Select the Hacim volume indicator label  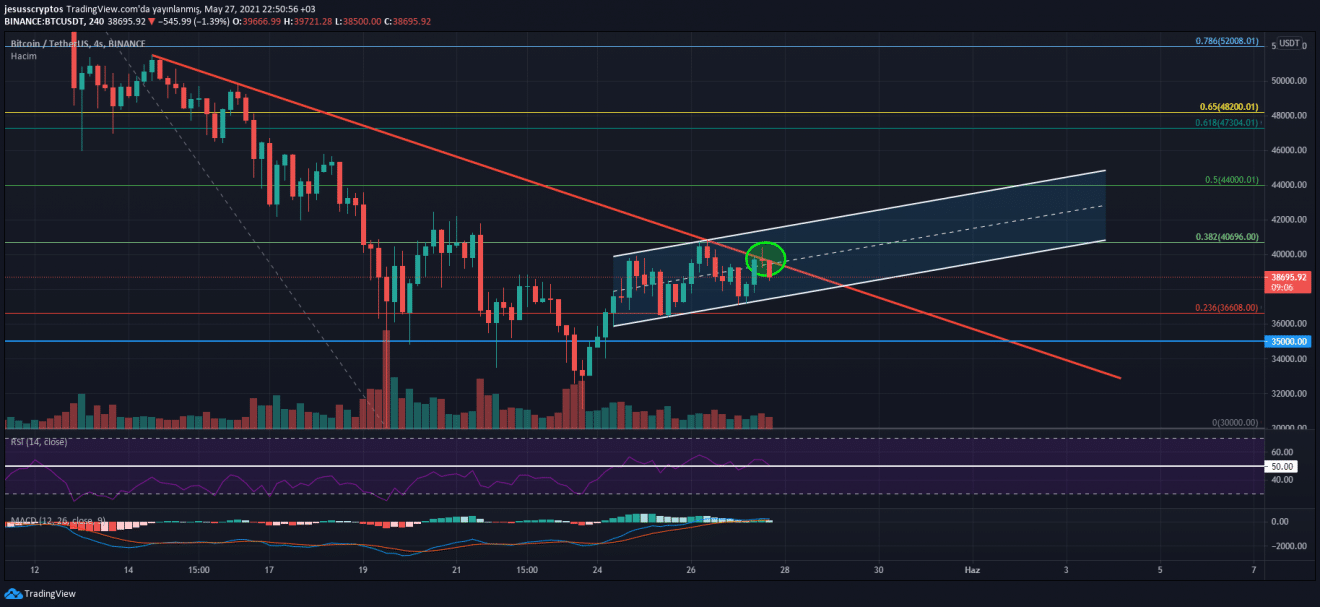click(x=23, y=57)
